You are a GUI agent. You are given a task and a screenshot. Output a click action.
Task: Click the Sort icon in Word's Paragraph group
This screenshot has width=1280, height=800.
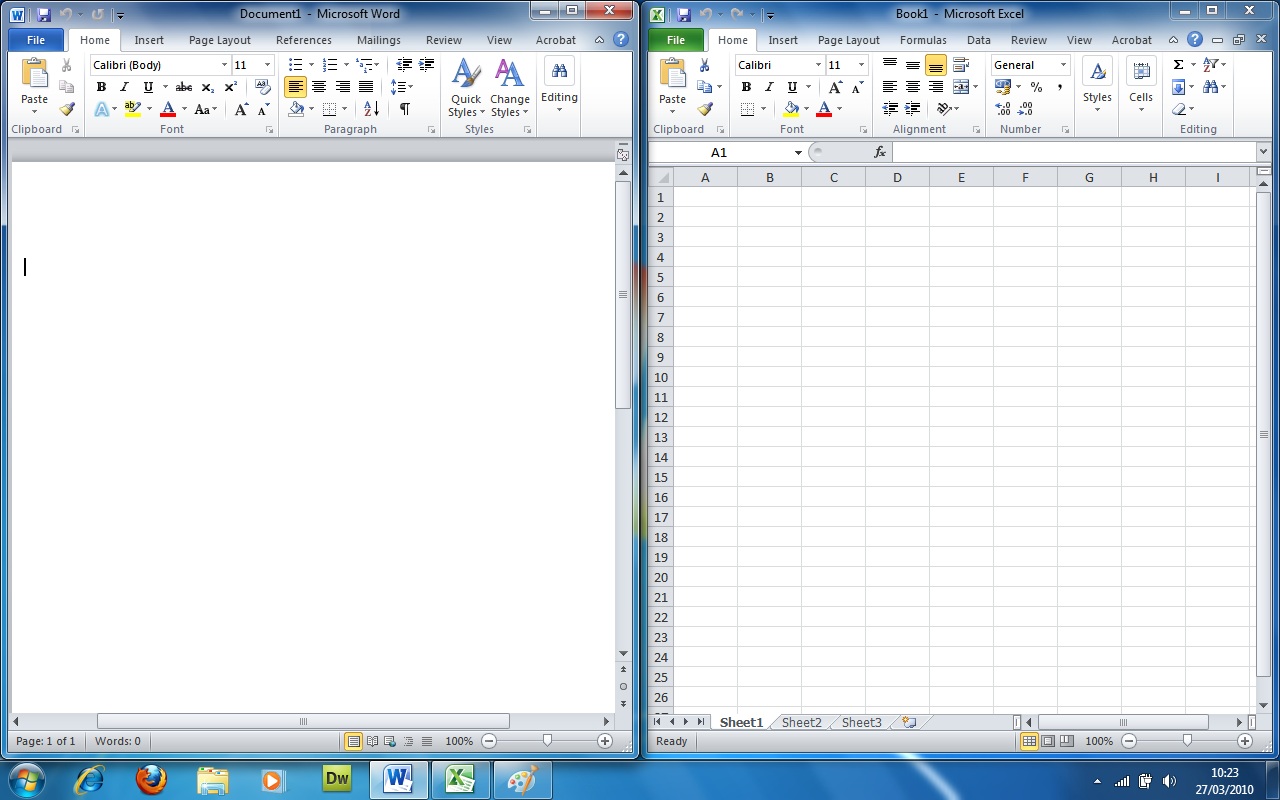pos(371,109)
